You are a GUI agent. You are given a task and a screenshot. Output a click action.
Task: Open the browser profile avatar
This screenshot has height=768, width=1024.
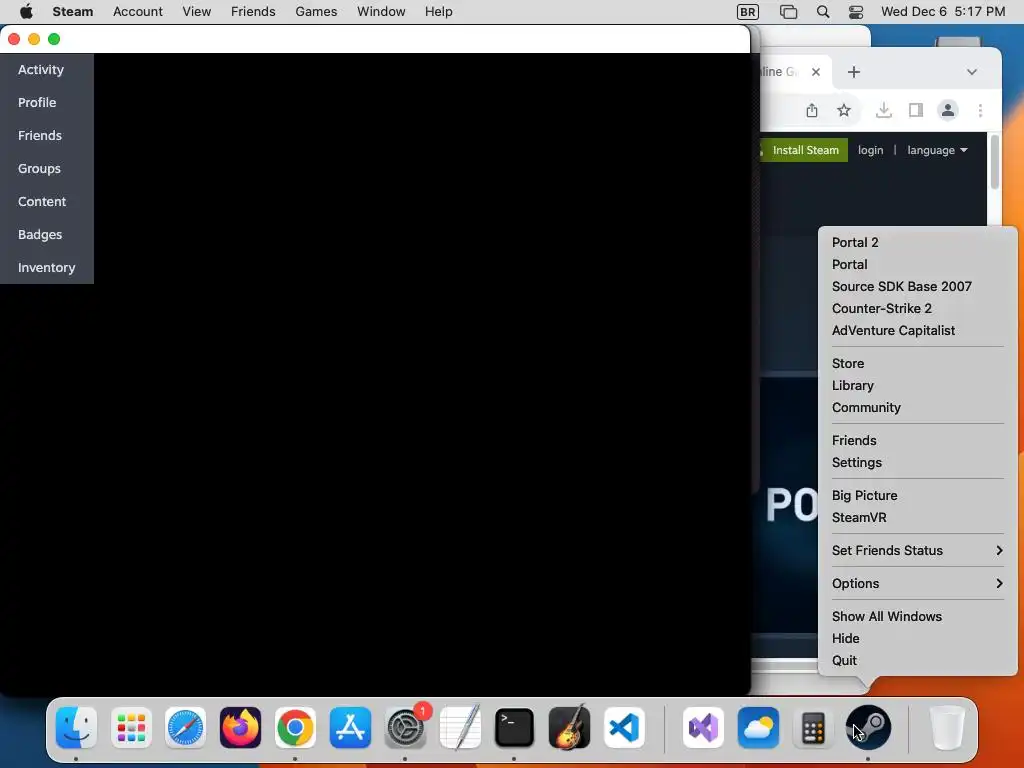pyautogui.click(x=948, y=110)
